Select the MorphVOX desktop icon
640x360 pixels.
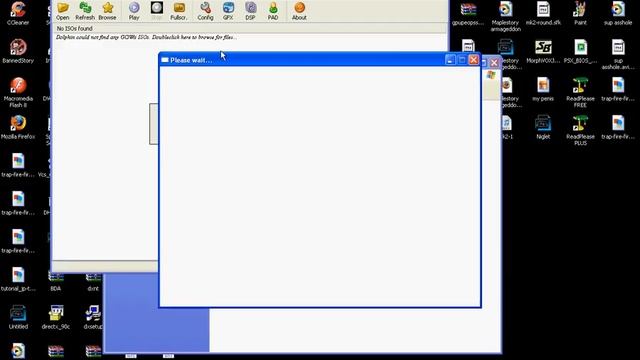543,51
